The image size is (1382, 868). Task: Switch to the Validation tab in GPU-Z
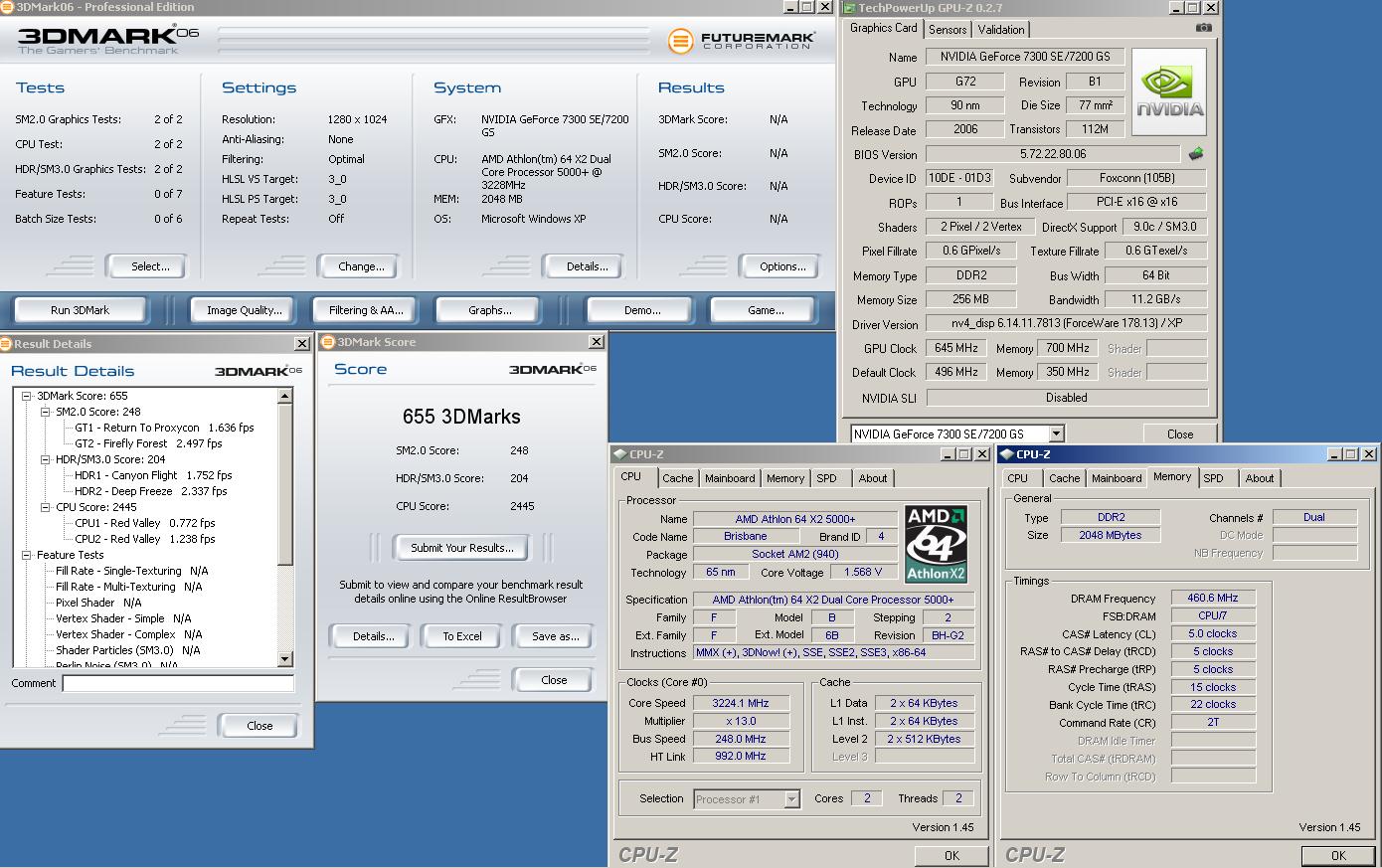(x=1000, y=30)
